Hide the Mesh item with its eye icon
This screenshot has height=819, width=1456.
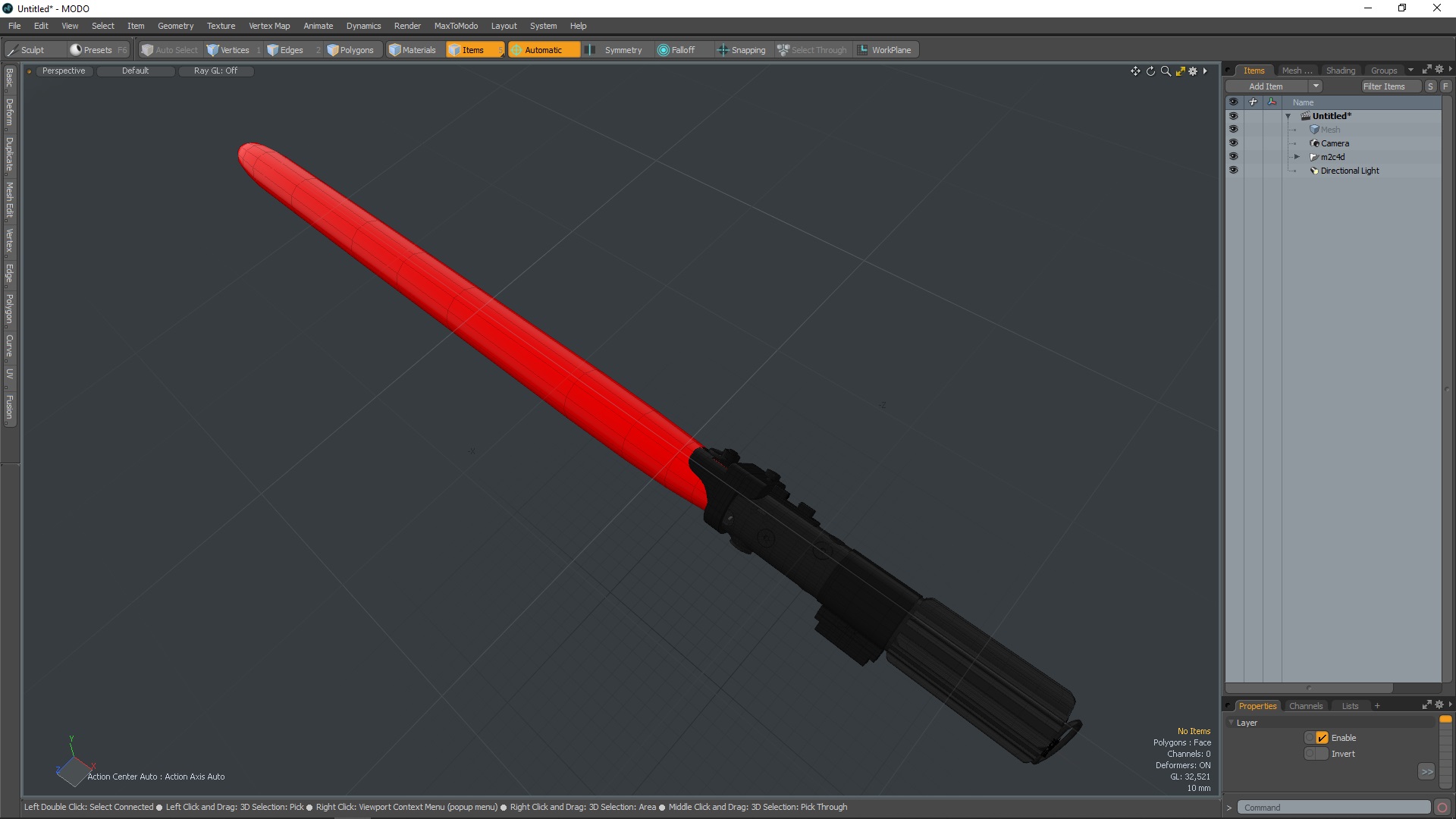tap(1233, 130)
